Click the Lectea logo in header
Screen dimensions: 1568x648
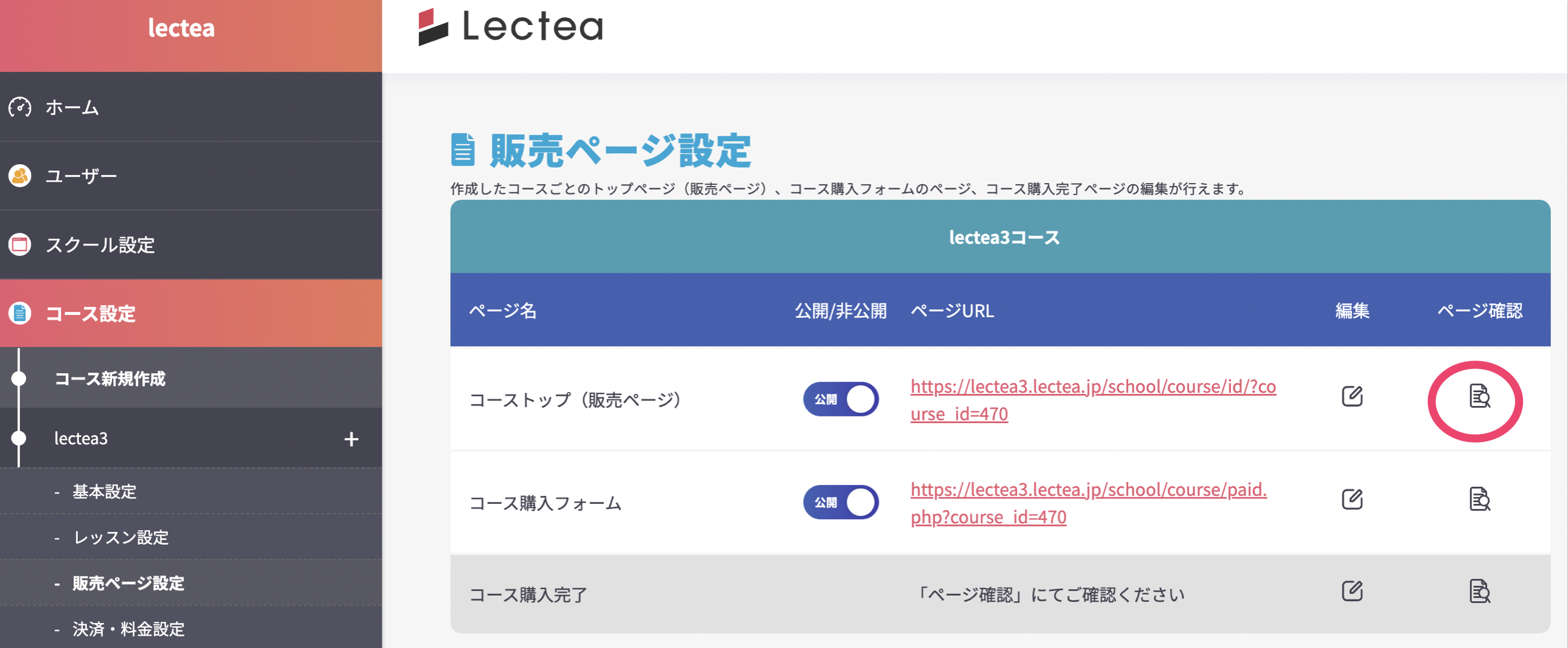pyautogui.click(x=511, y=27)
